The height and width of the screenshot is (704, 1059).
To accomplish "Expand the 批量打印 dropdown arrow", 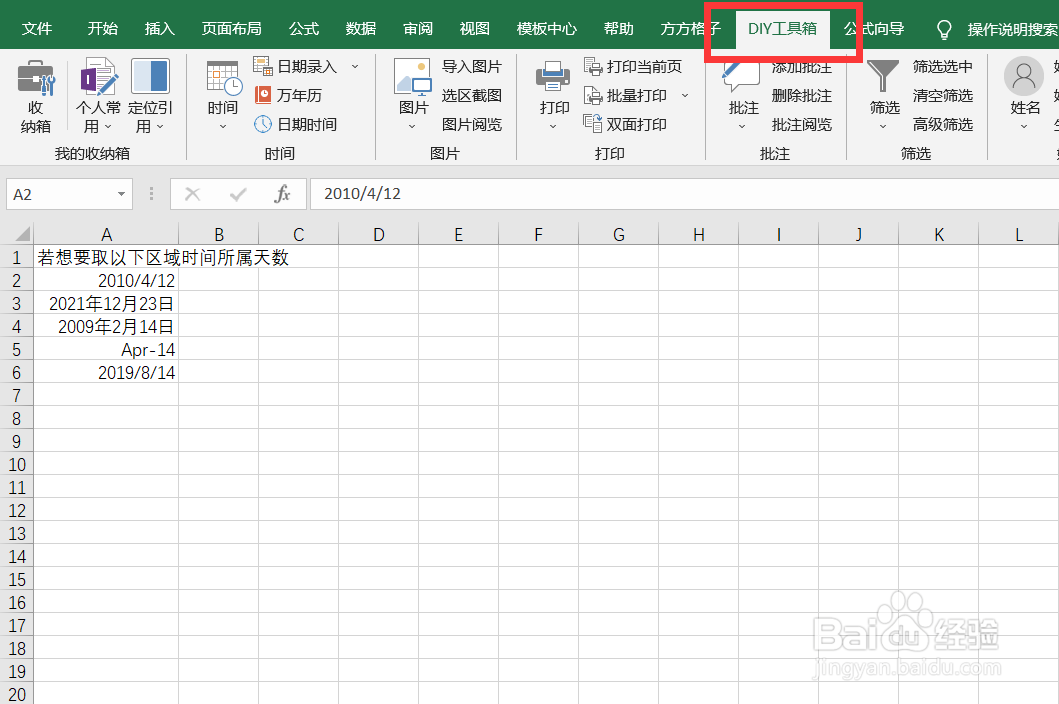I will (x=685, y=95).
